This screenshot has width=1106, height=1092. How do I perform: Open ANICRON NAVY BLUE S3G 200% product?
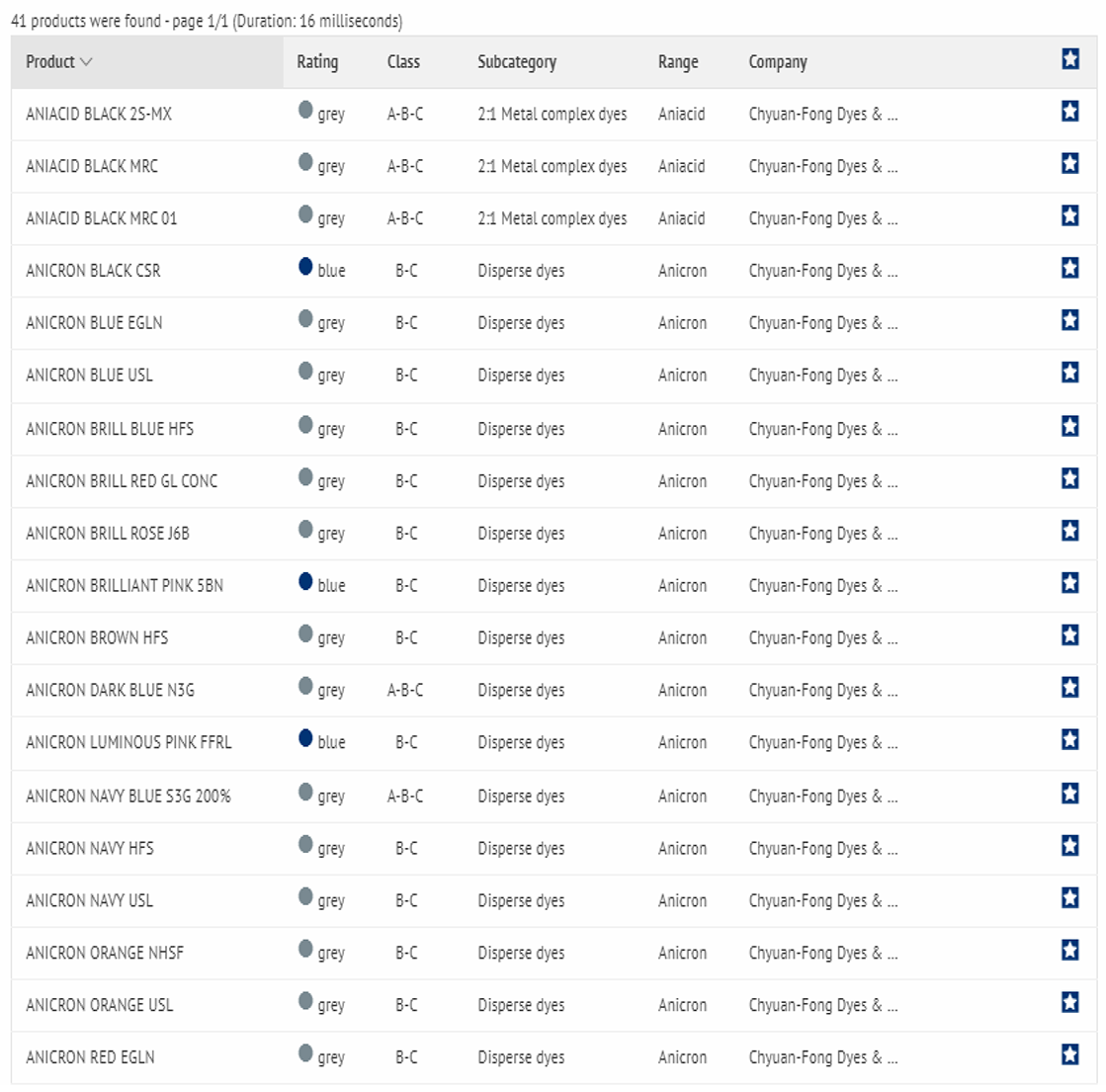click(x=128, y=796)
